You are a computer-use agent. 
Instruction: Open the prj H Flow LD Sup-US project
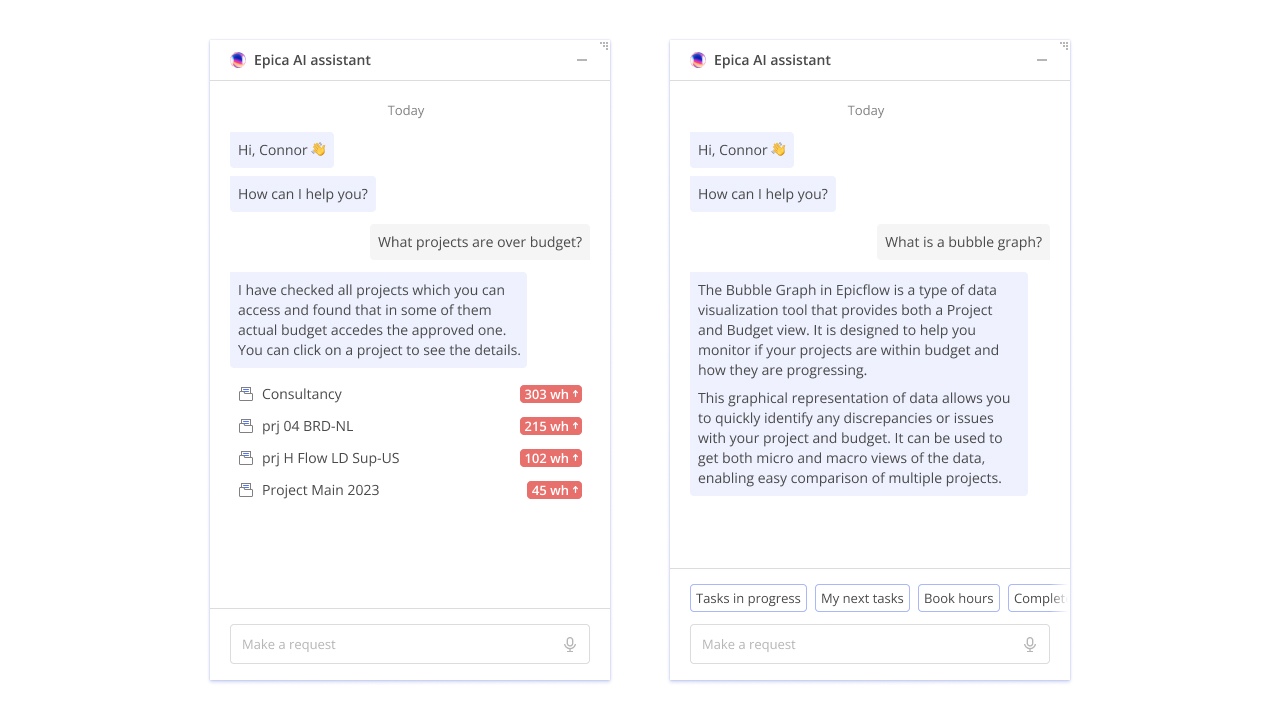coord(330,458)
